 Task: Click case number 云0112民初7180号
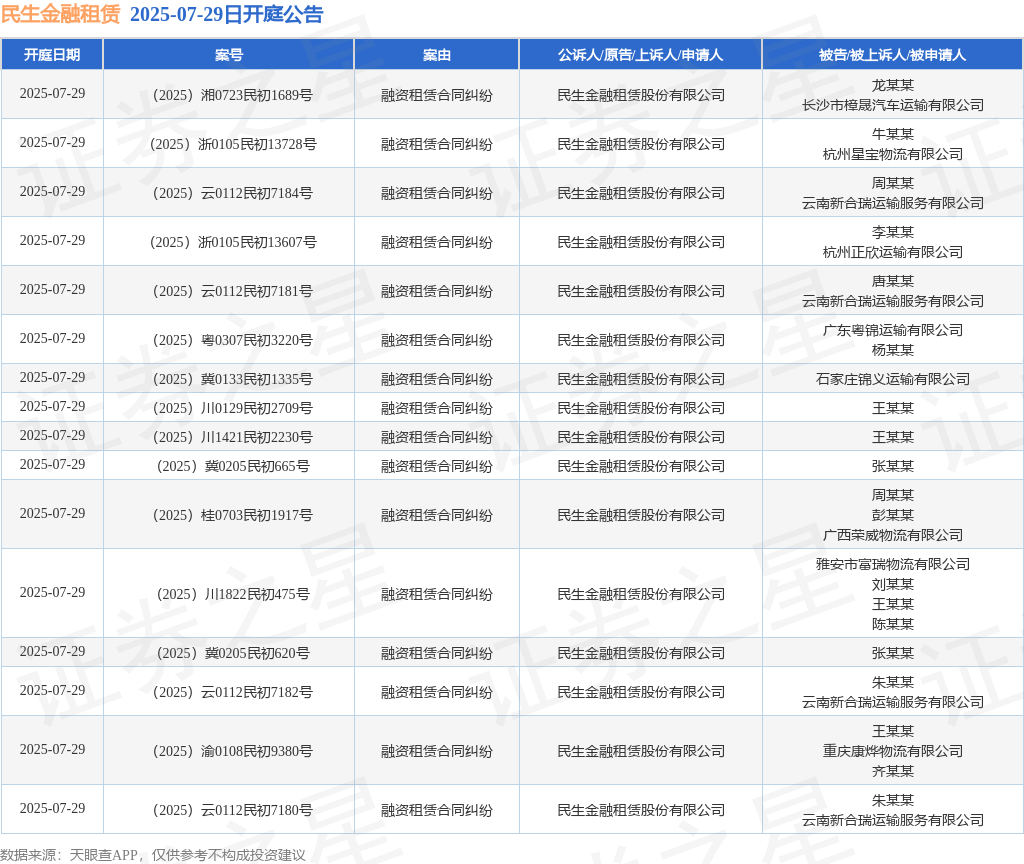(x=232, y=810)
